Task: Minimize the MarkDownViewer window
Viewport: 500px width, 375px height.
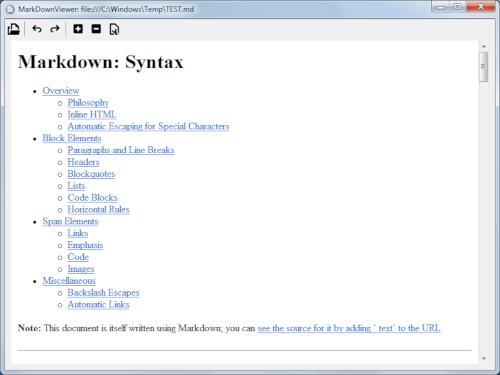Action: click(441, 7)
